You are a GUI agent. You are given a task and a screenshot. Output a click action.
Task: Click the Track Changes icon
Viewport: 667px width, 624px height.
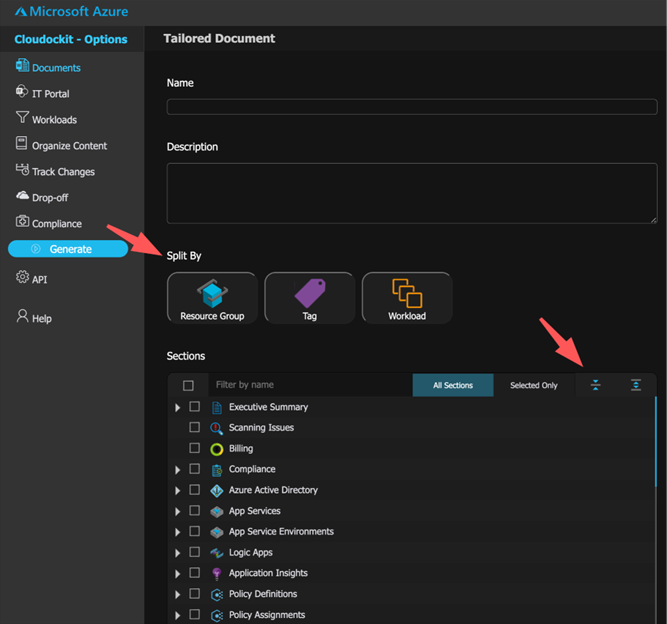click(x=22, y=169)
